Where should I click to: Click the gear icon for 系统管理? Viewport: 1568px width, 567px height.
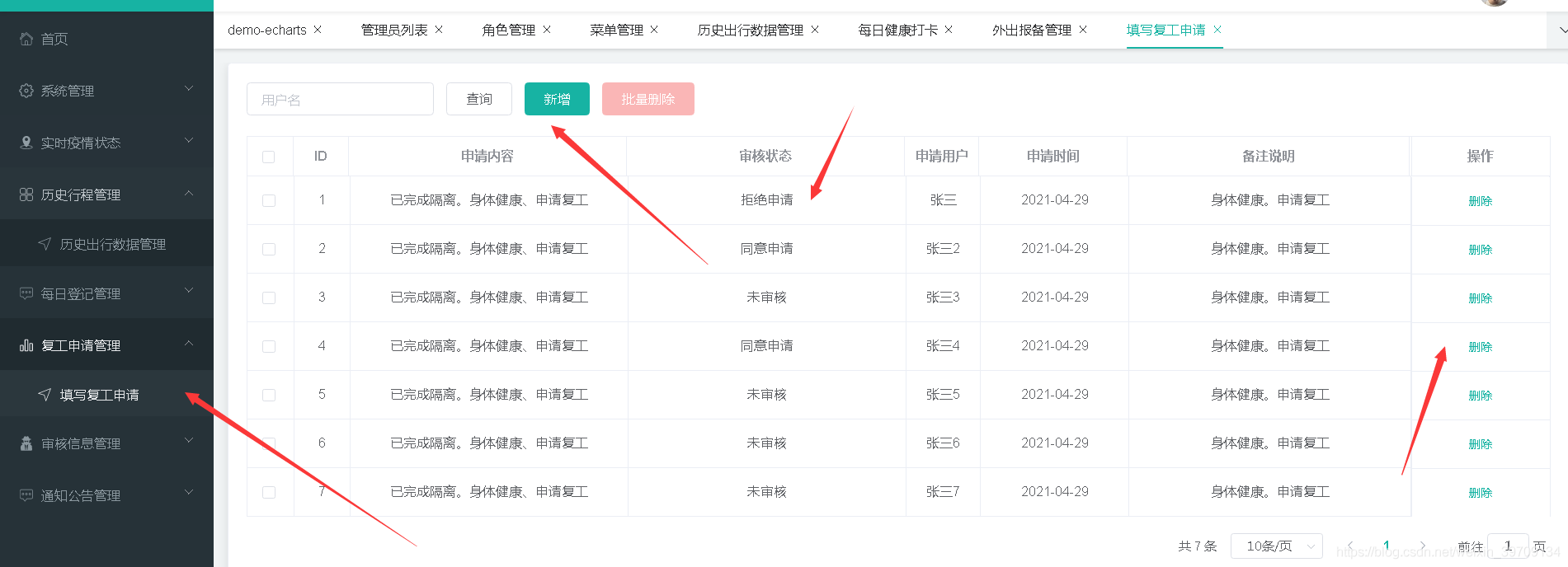click(26, 91)
